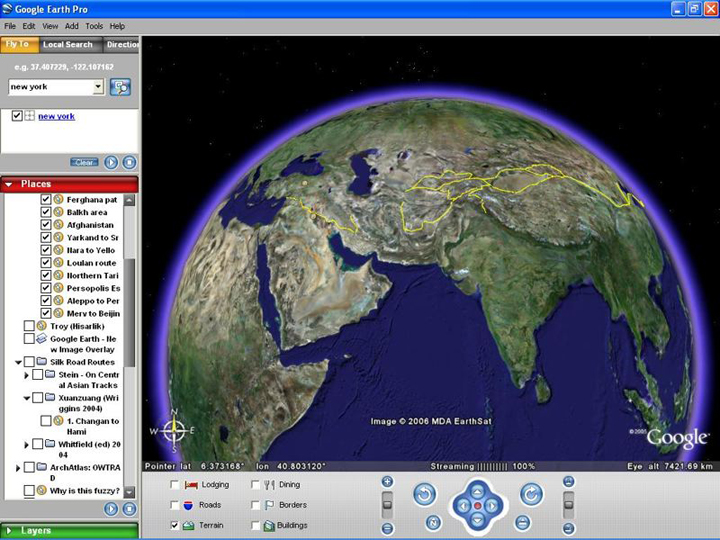The height and width of the screenshot is (540, 720).
Task: Play the tour below the Places list
Action: click(x=111, y=509)
